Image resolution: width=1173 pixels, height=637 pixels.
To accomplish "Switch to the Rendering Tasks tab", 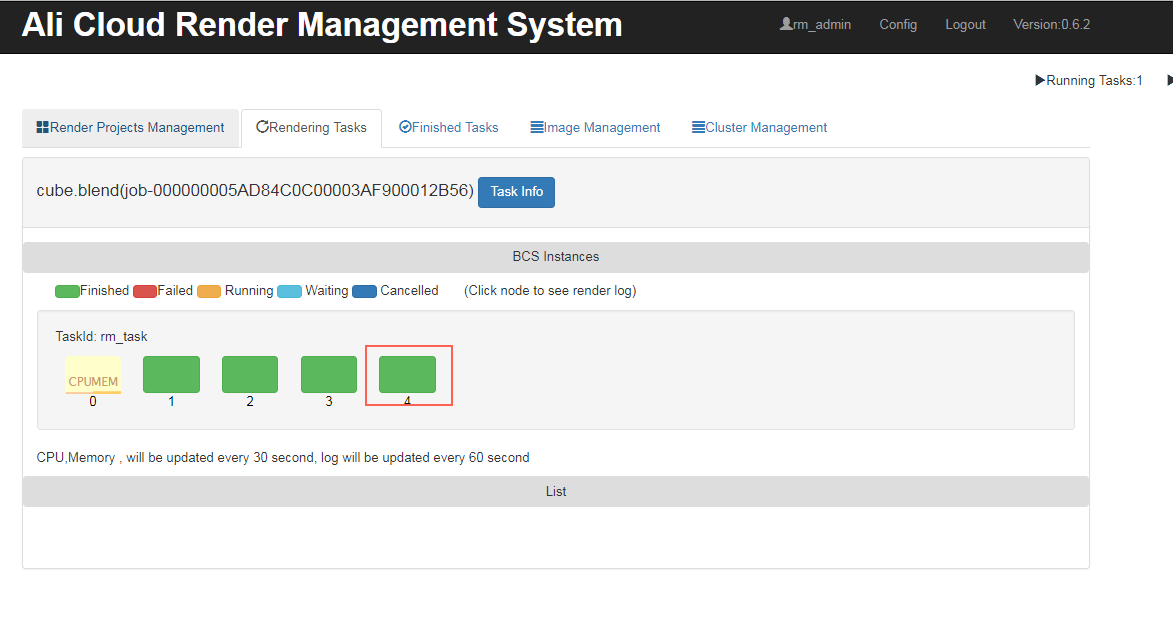I will pyautogui.click(x=311, y=128).
